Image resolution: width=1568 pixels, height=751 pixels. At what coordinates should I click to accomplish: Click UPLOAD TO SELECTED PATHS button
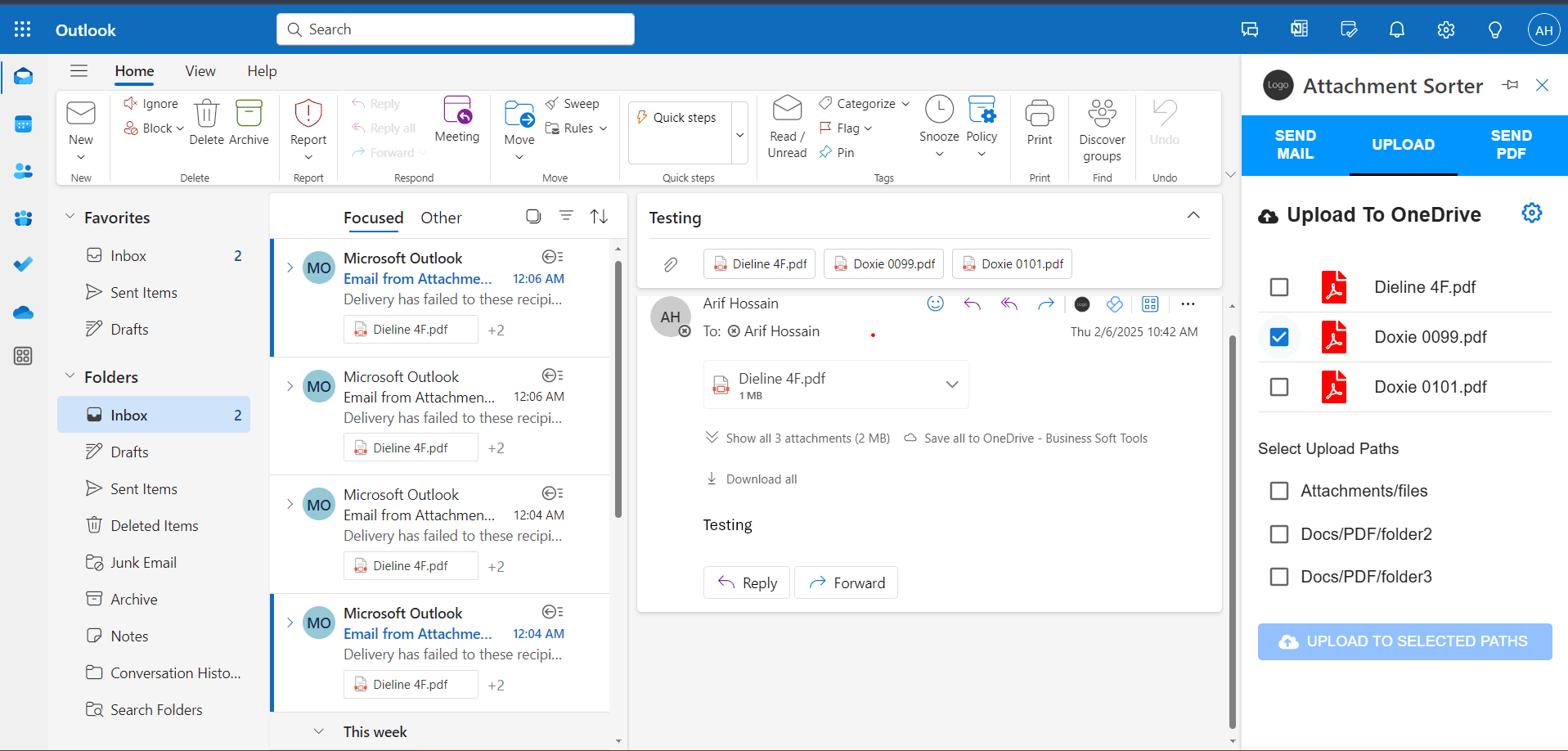coord(1404,641)
